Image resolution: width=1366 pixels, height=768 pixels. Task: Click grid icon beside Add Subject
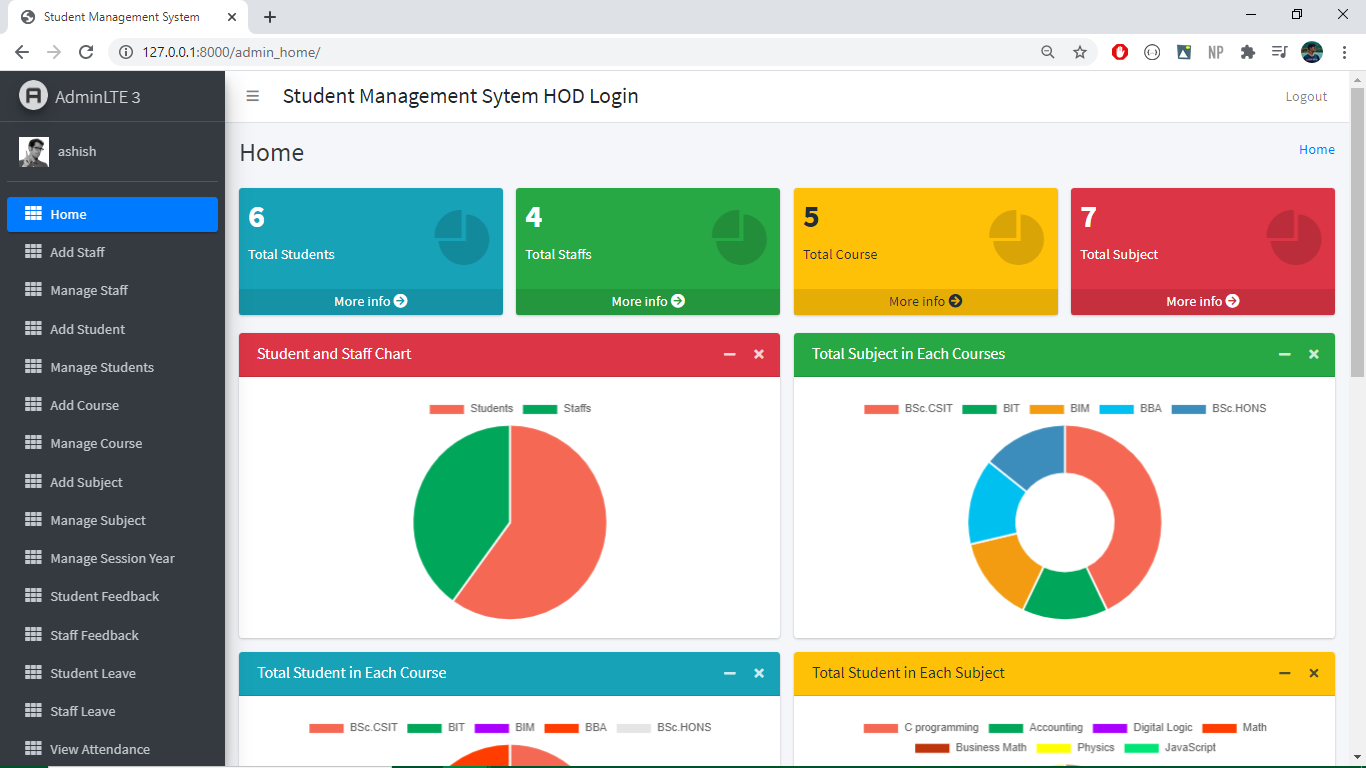point(33,481)
